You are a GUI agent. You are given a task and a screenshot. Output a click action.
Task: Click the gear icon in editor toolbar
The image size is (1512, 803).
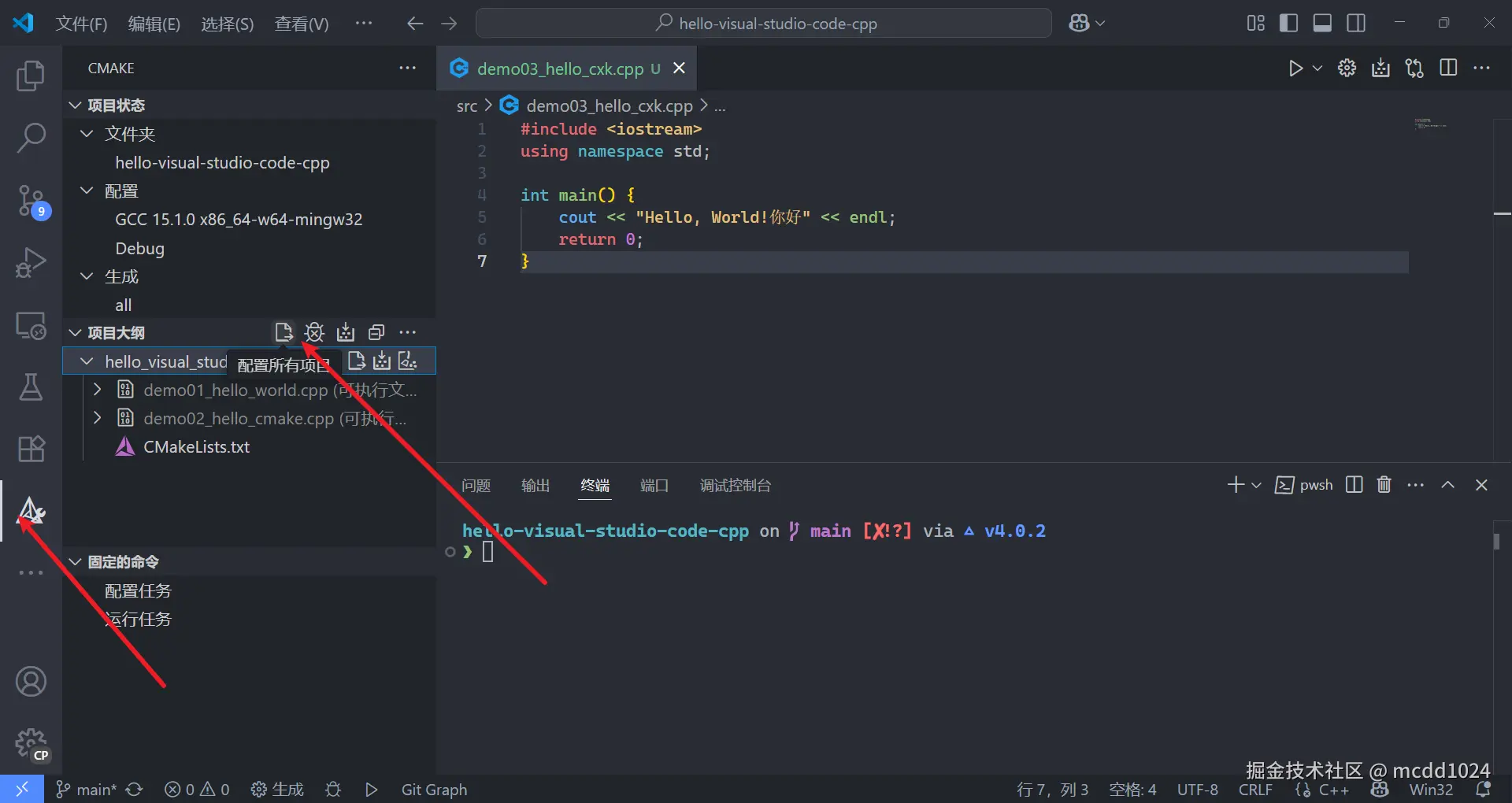(1347, 68)
